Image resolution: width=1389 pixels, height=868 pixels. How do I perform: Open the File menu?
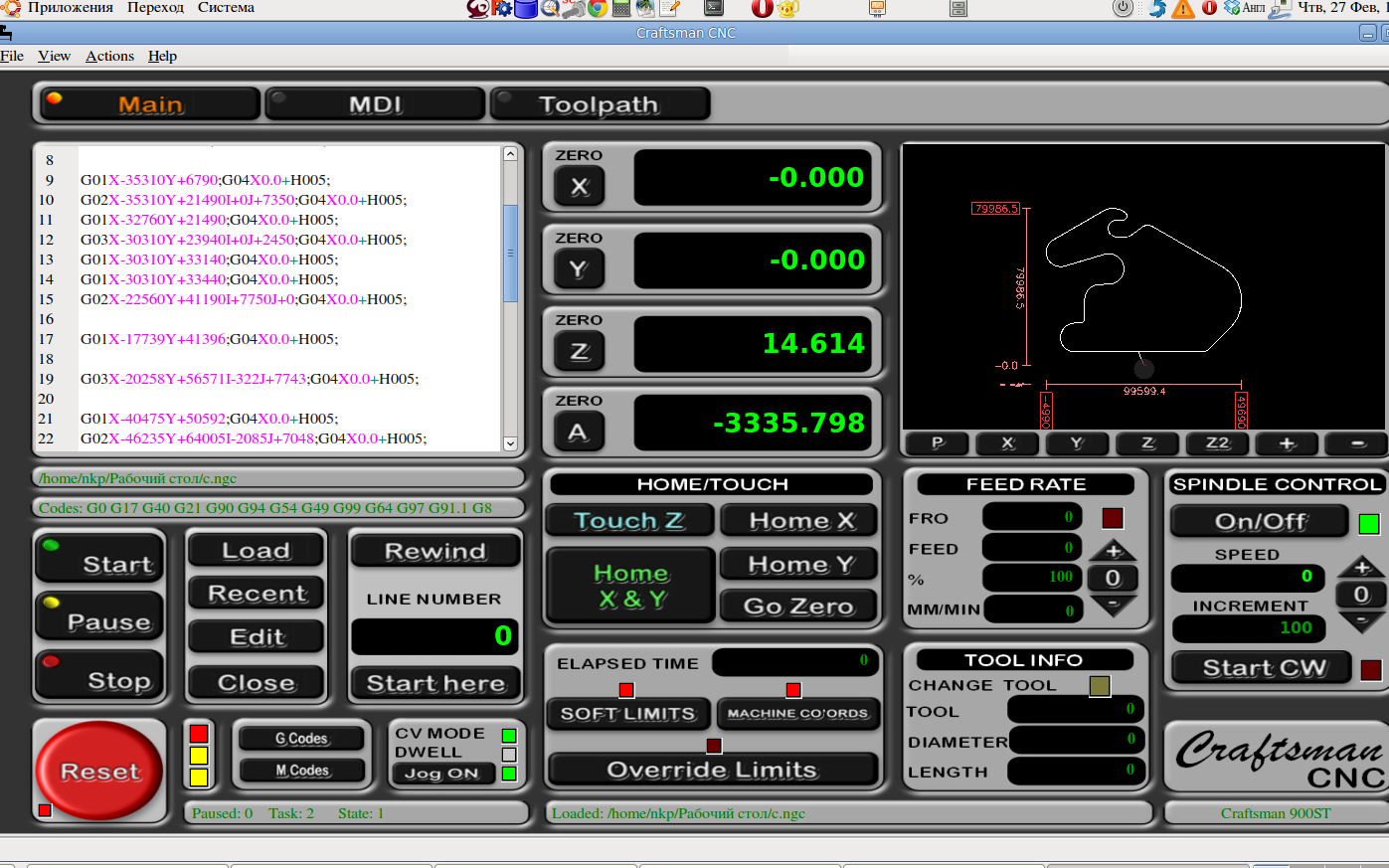[12, 56]
